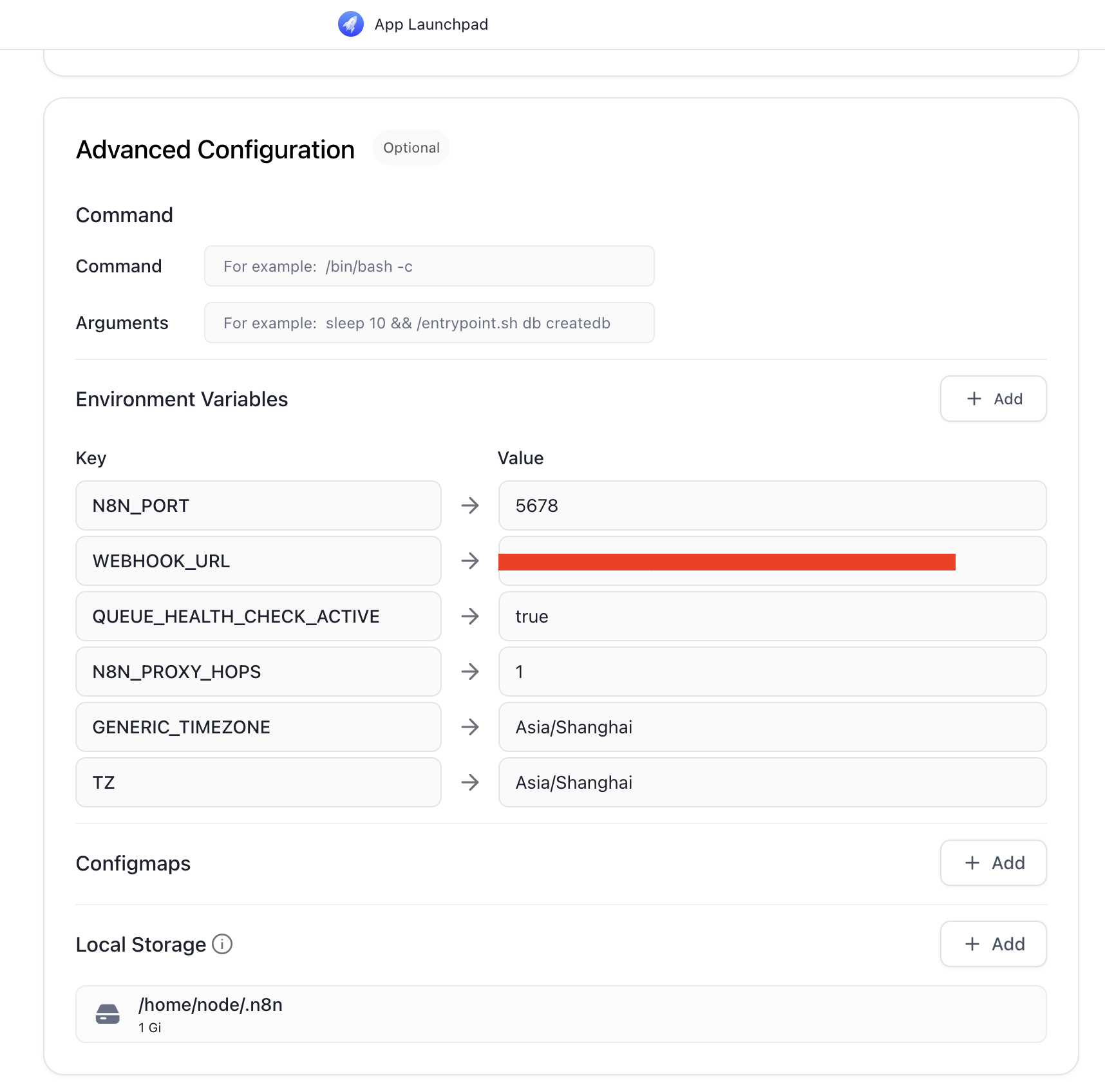Viewport: 1105px width, 1092px height.
Task: Add a Local Storage volume
Action: click(x=993, y=944)
